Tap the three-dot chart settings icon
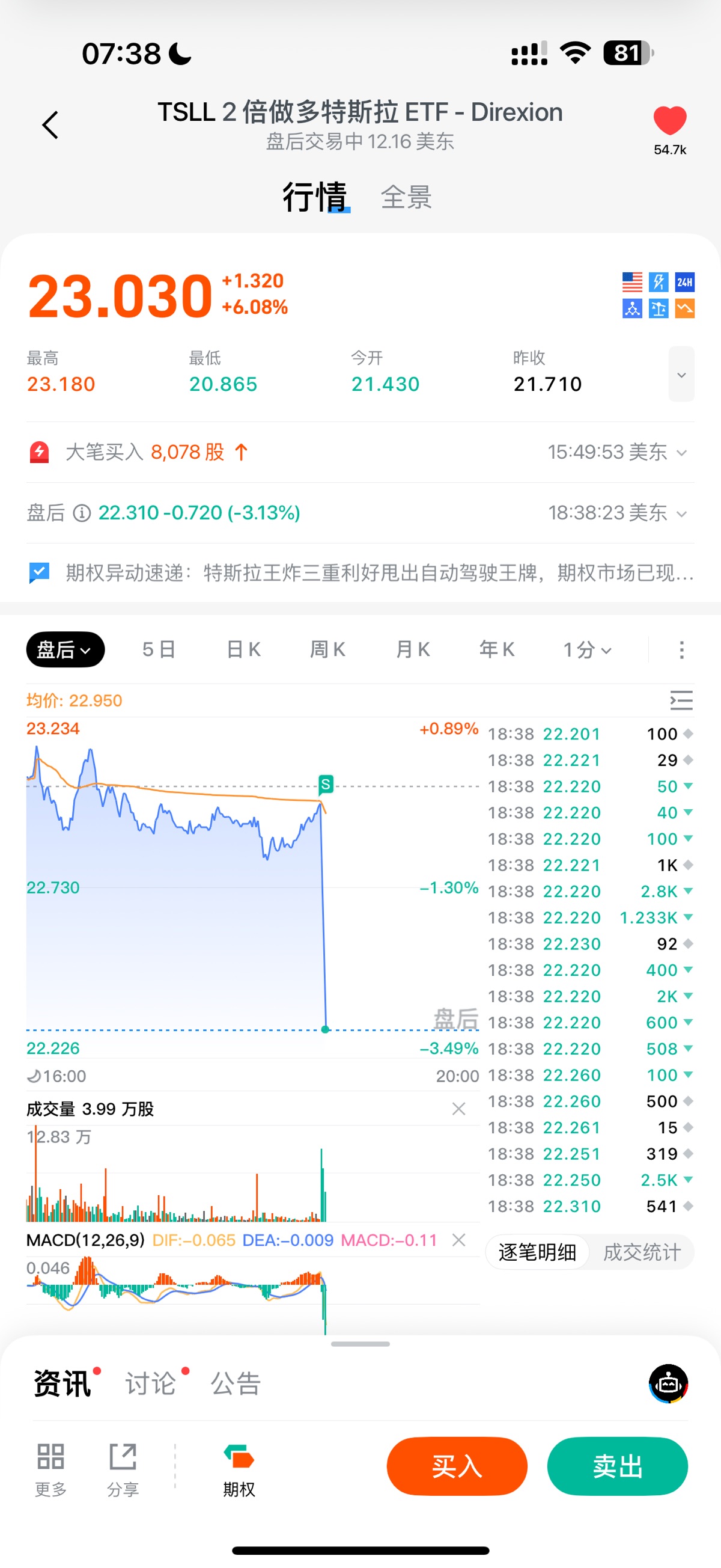Screen dimensions: 721x1568 point(681,649)
